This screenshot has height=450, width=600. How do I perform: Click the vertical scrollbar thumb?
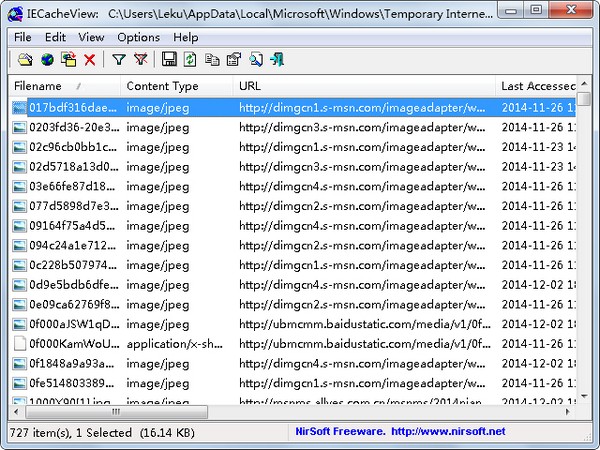(584, 98)
